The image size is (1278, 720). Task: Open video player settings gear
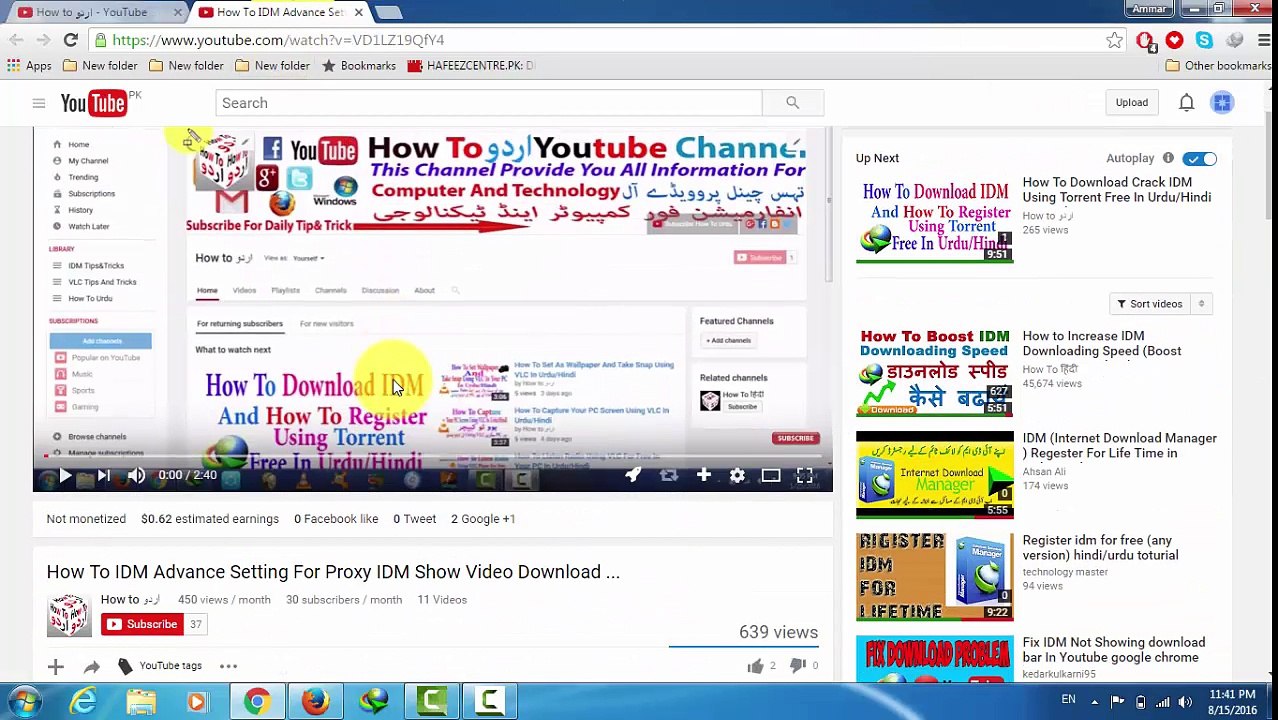tap(737, 476)
